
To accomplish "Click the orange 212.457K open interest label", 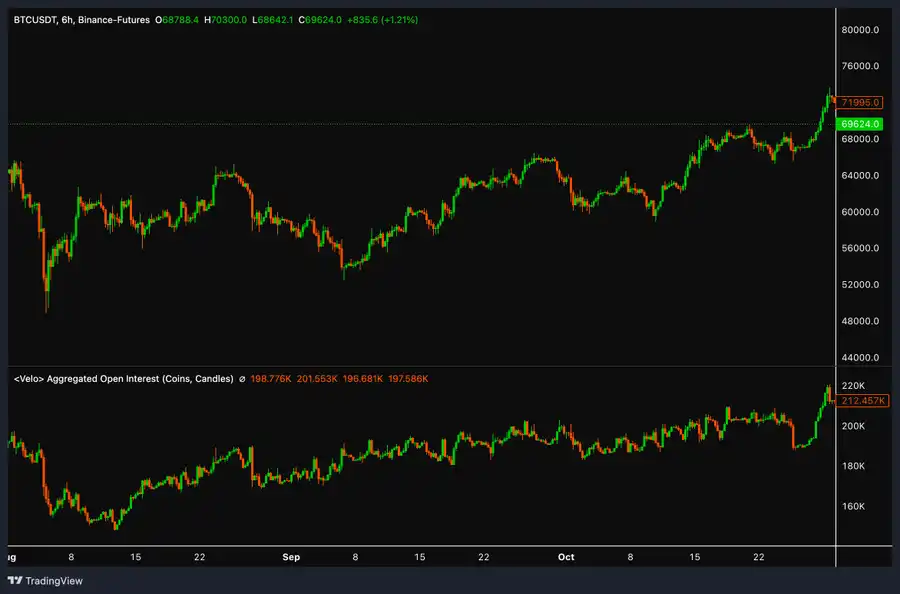I will tap(861, 401).
